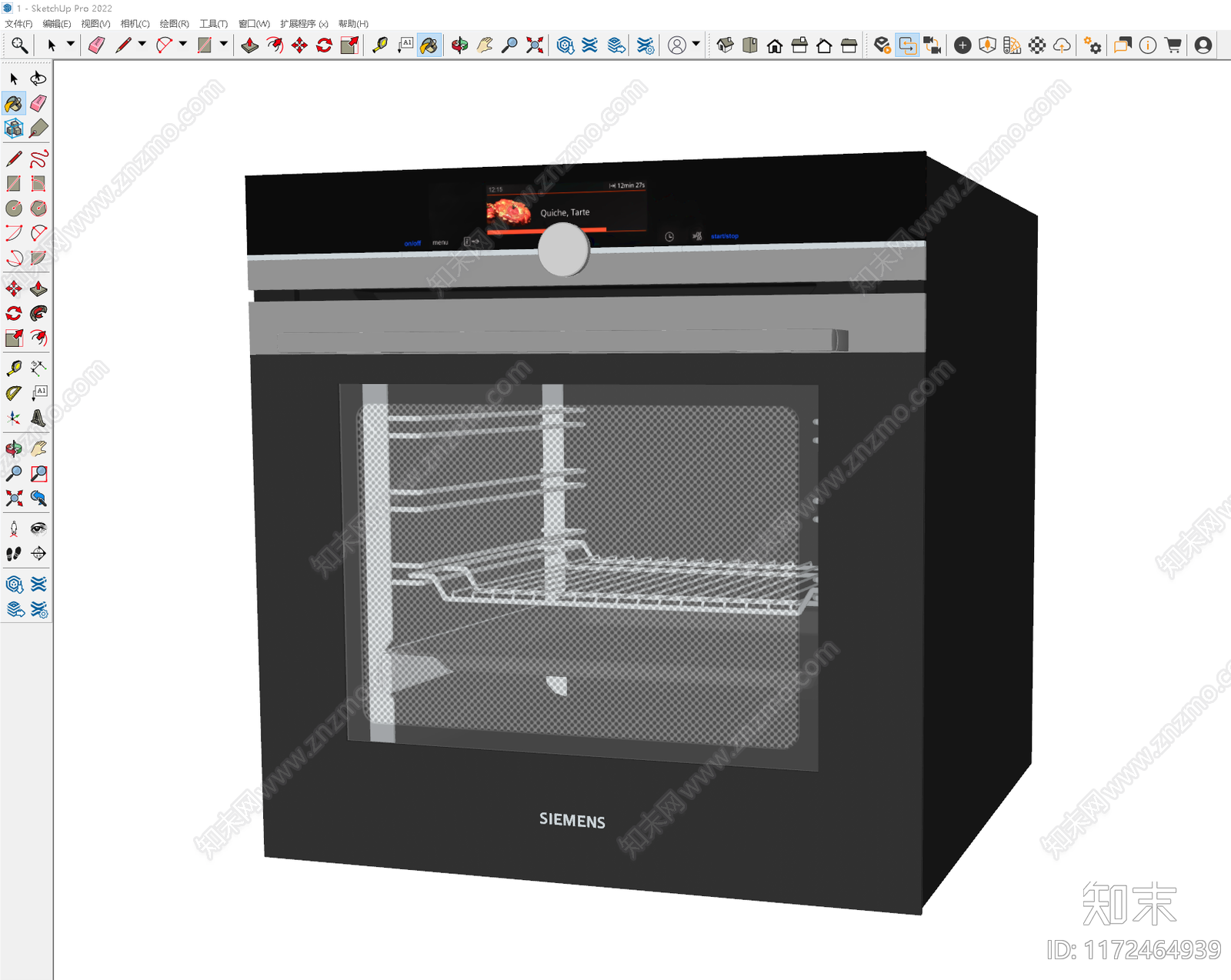Open the double-gear settings icon
This screenshot has width=1231, height=980.
(1093, 45)
